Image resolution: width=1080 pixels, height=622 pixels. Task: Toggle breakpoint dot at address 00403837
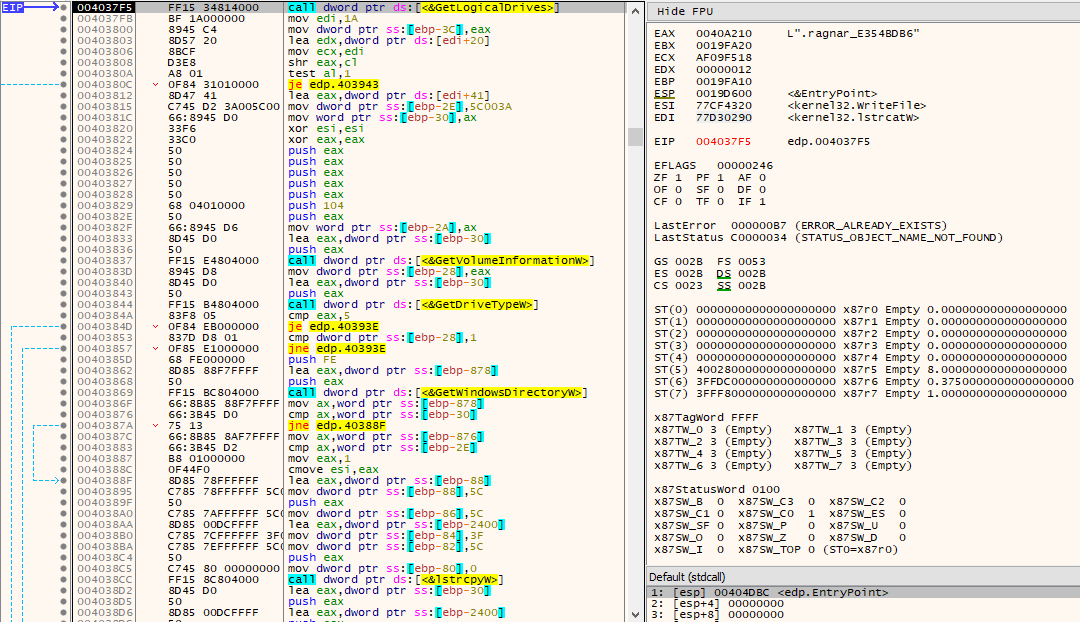63,260
